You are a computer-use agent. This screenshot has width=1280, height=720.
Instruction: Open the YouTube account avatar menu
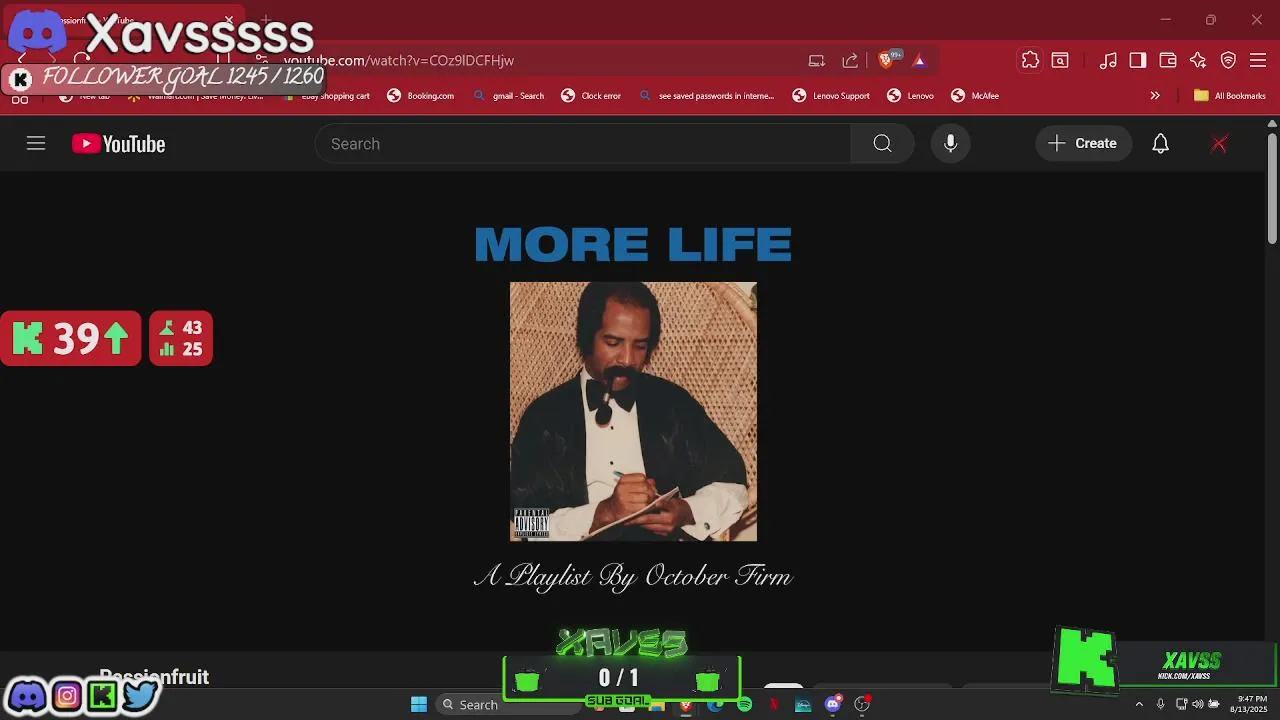(x=1219, y=144)
